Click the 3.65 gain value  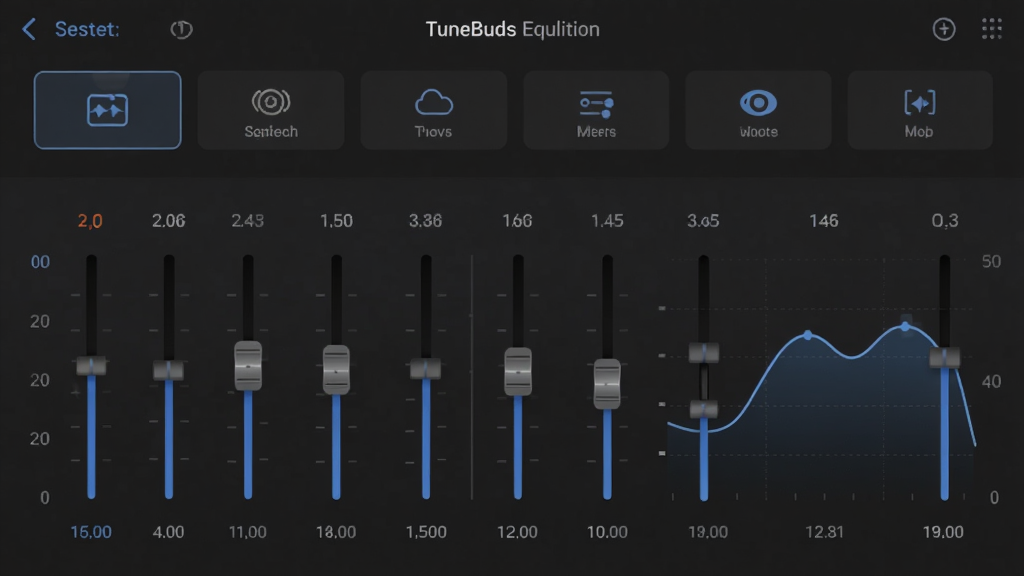[x=703, y=221]
